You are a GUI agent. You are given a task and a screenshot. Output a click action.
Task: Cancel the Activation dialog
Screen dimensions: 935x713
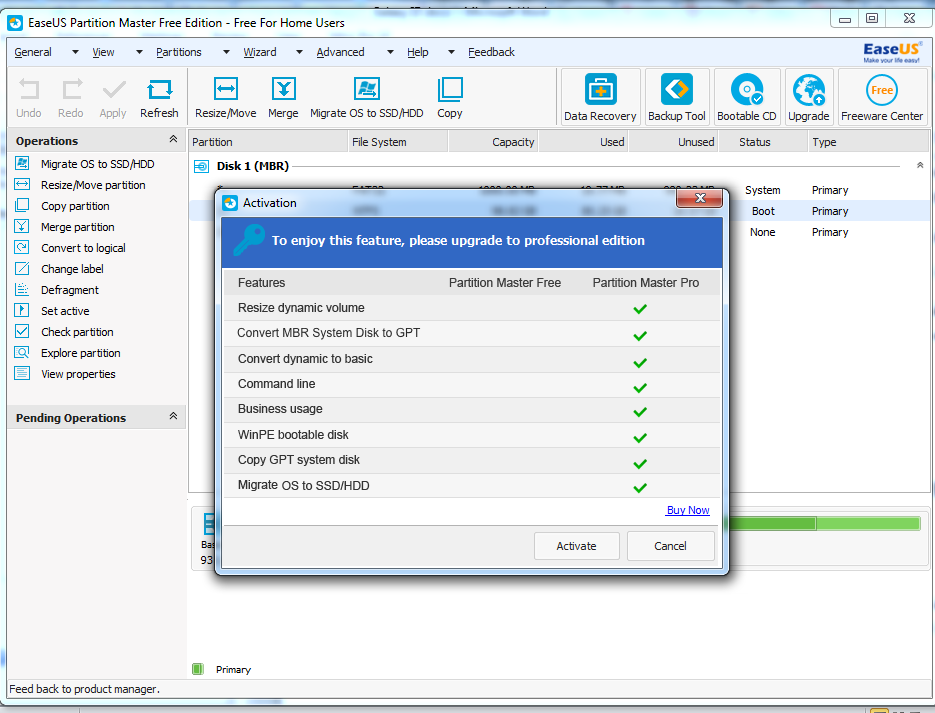[670, 546]
